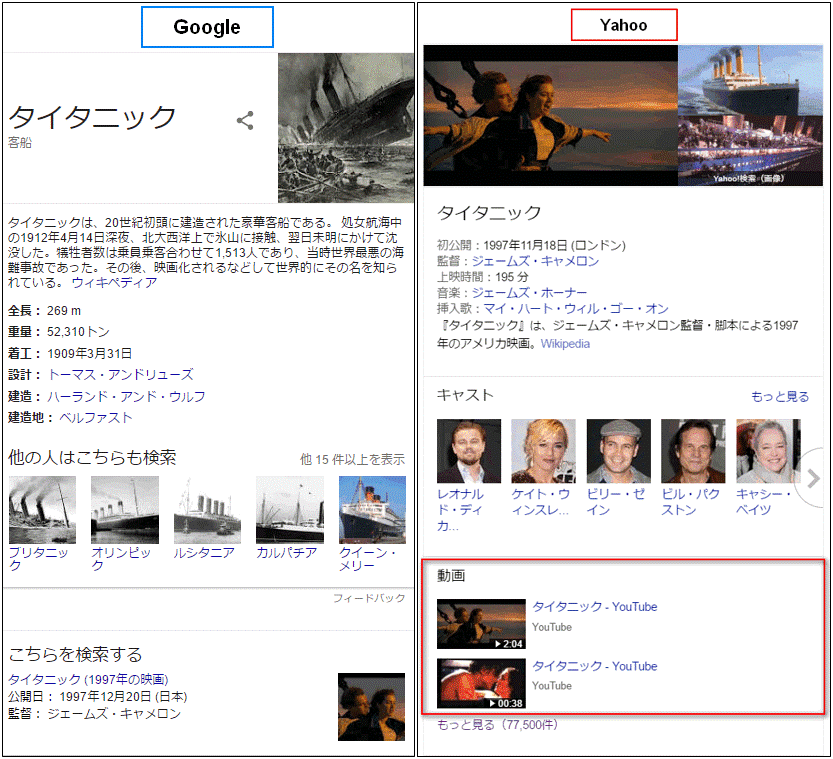Open build location link ベルファスト

click(96, 417)
